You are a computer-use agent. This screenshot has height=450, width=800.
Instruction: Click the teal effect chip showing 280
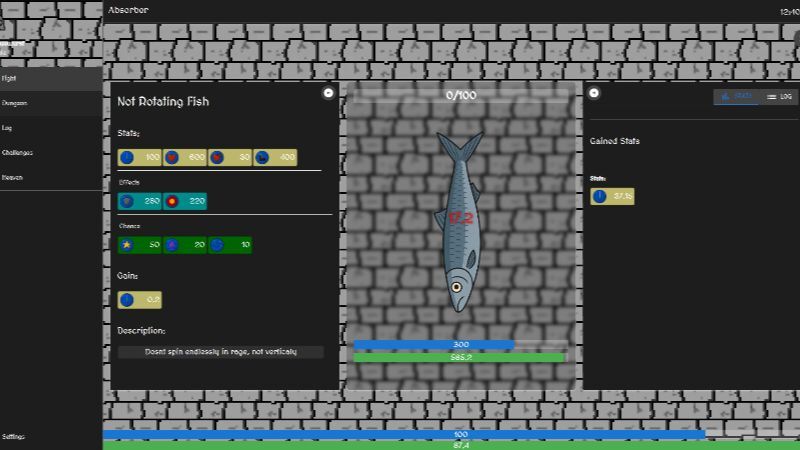tap(140, 201)
